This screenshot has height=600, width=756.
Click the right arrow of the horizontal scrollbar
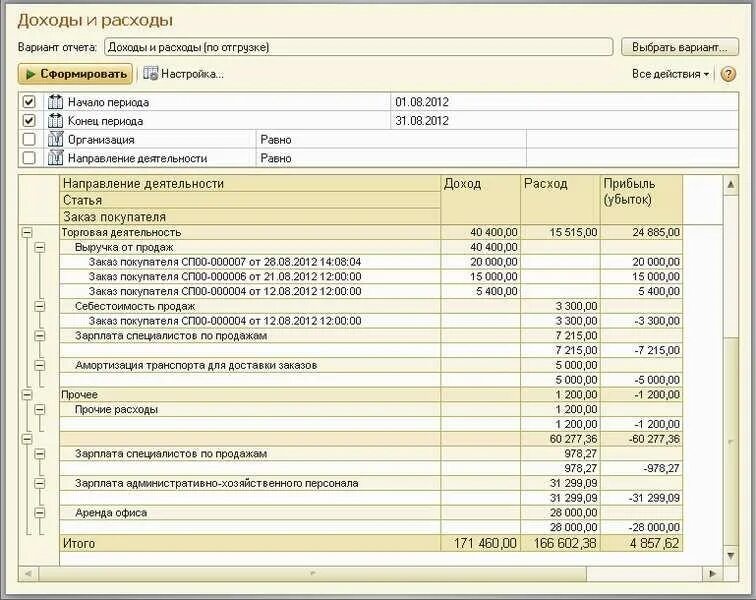(x=713, y=574)
